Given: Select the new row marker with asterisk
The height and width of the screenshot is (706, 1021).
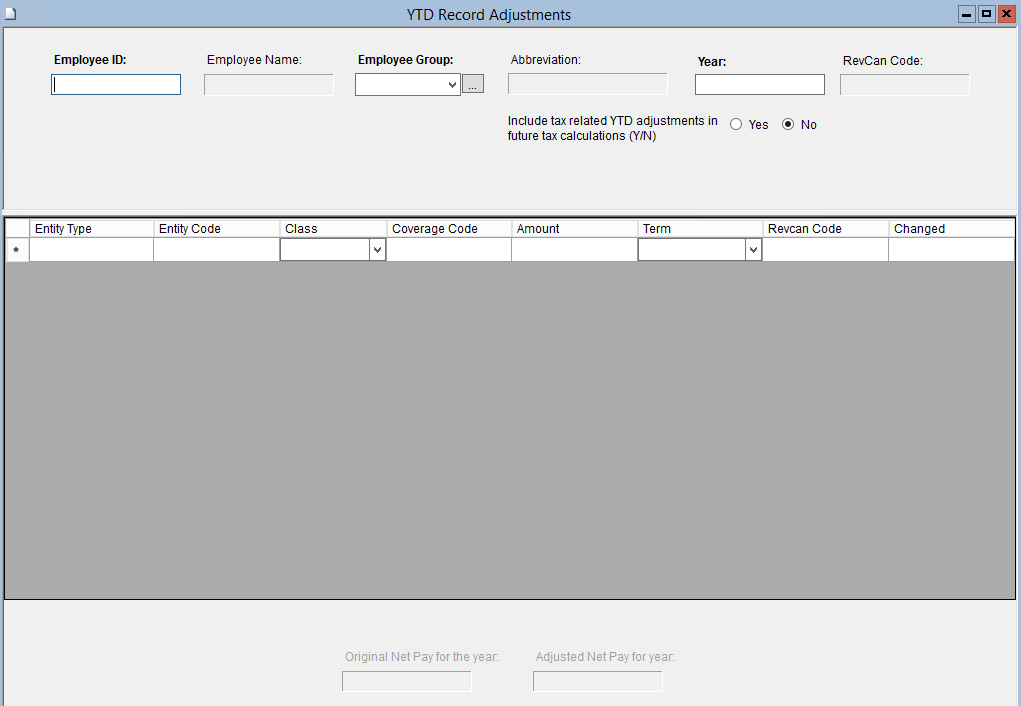Looking at the screenshot, I should pos(17,250).
